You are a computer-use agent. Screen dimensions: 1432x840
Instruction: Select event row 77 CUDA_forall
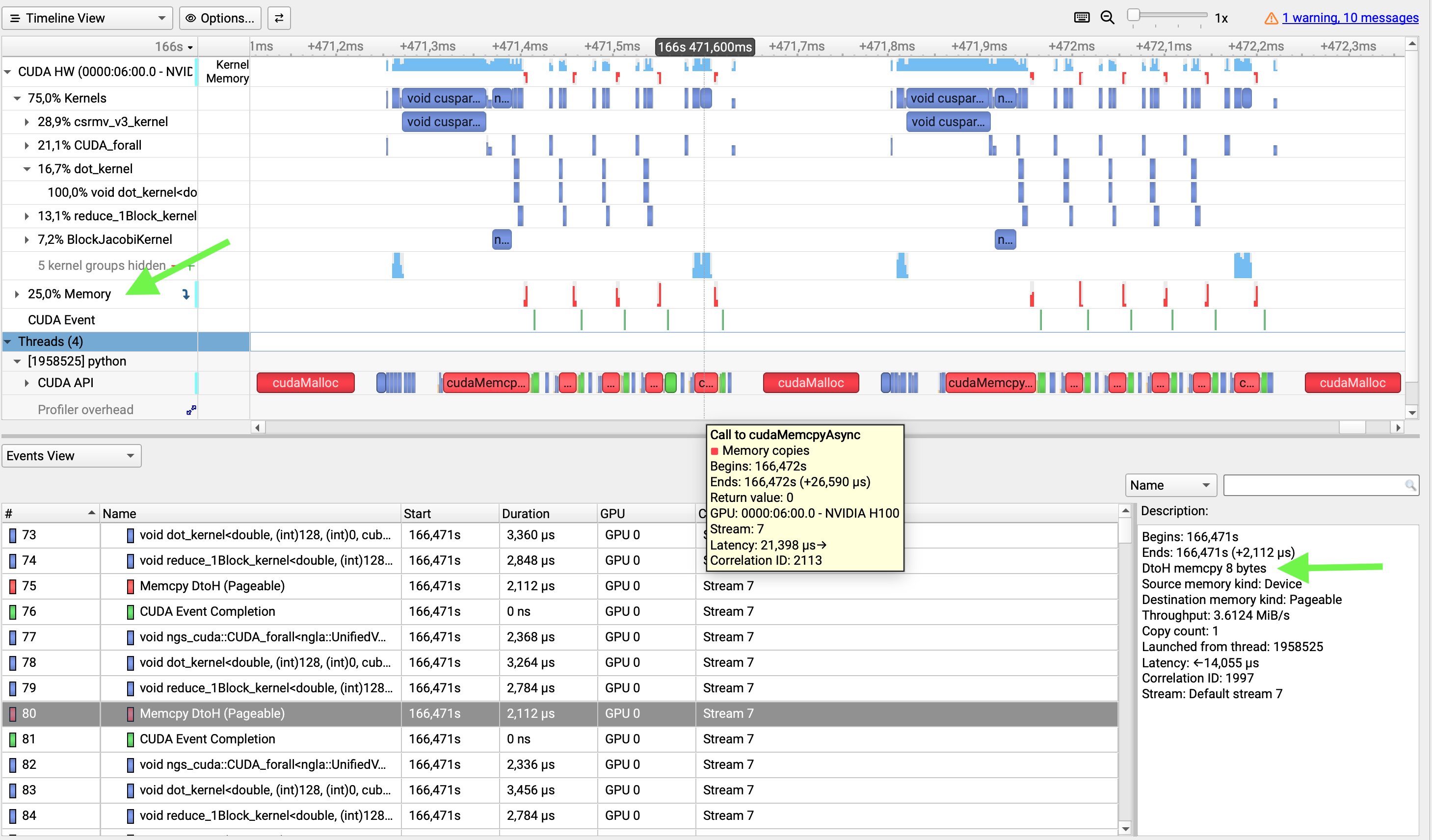pos(560,638)
